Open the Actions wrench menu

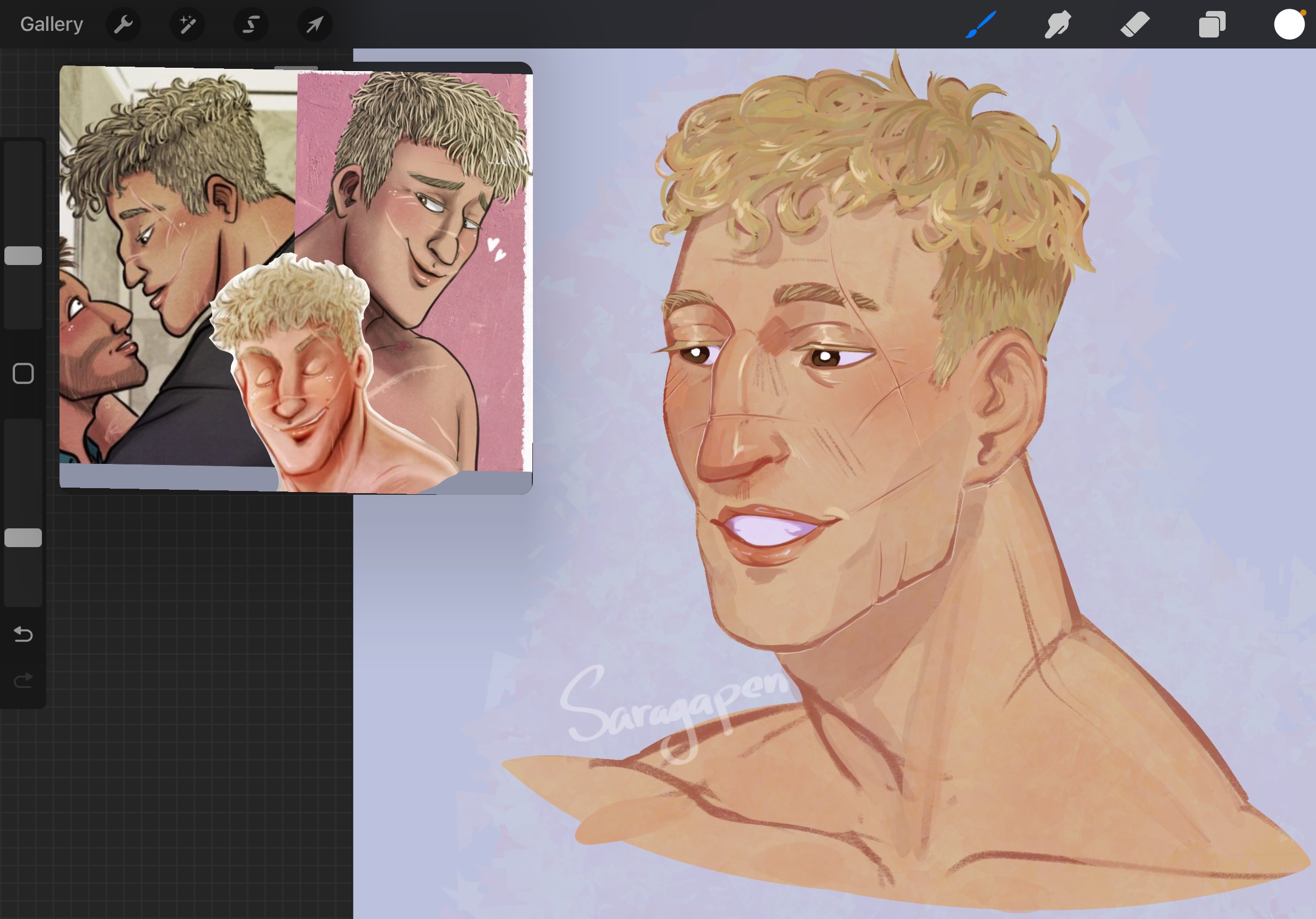coord(123,24)
